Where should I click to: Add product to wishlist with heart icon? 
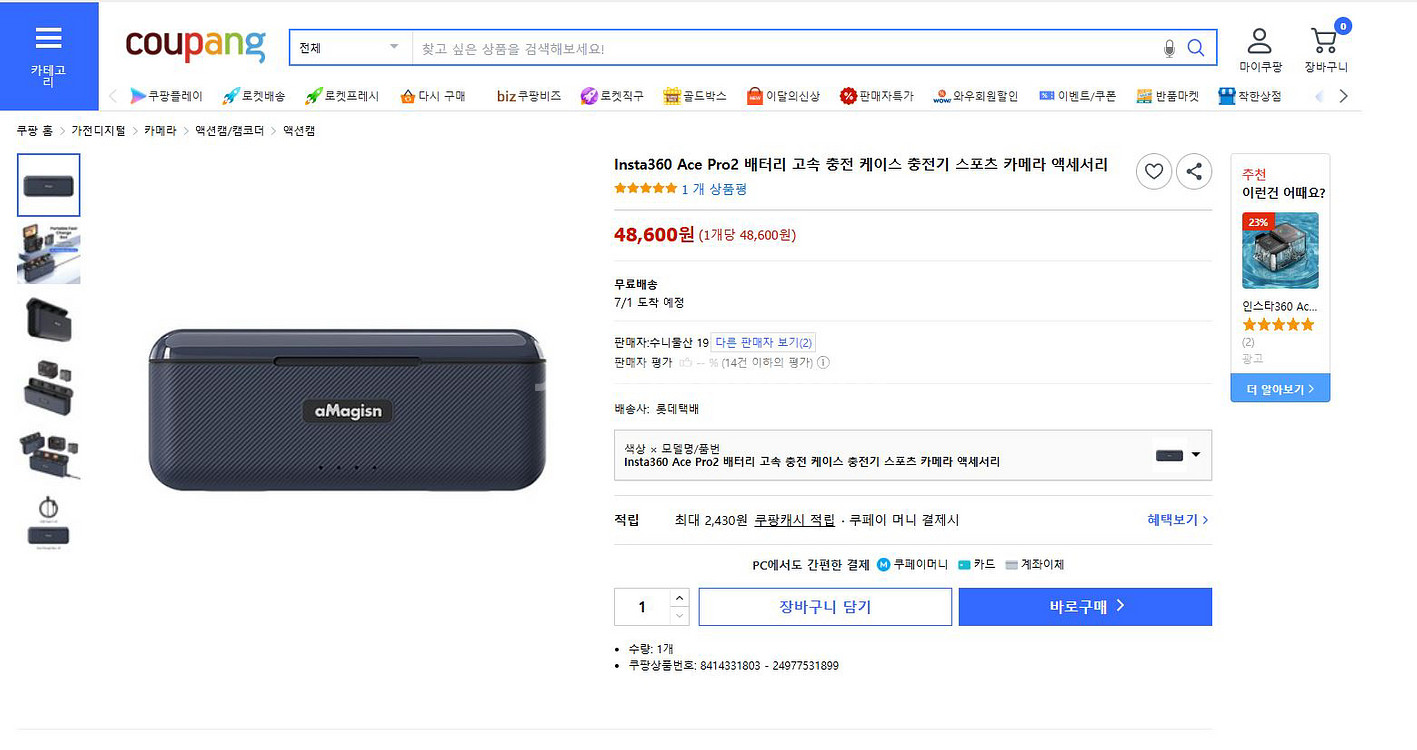click(x=1154, y=172)
